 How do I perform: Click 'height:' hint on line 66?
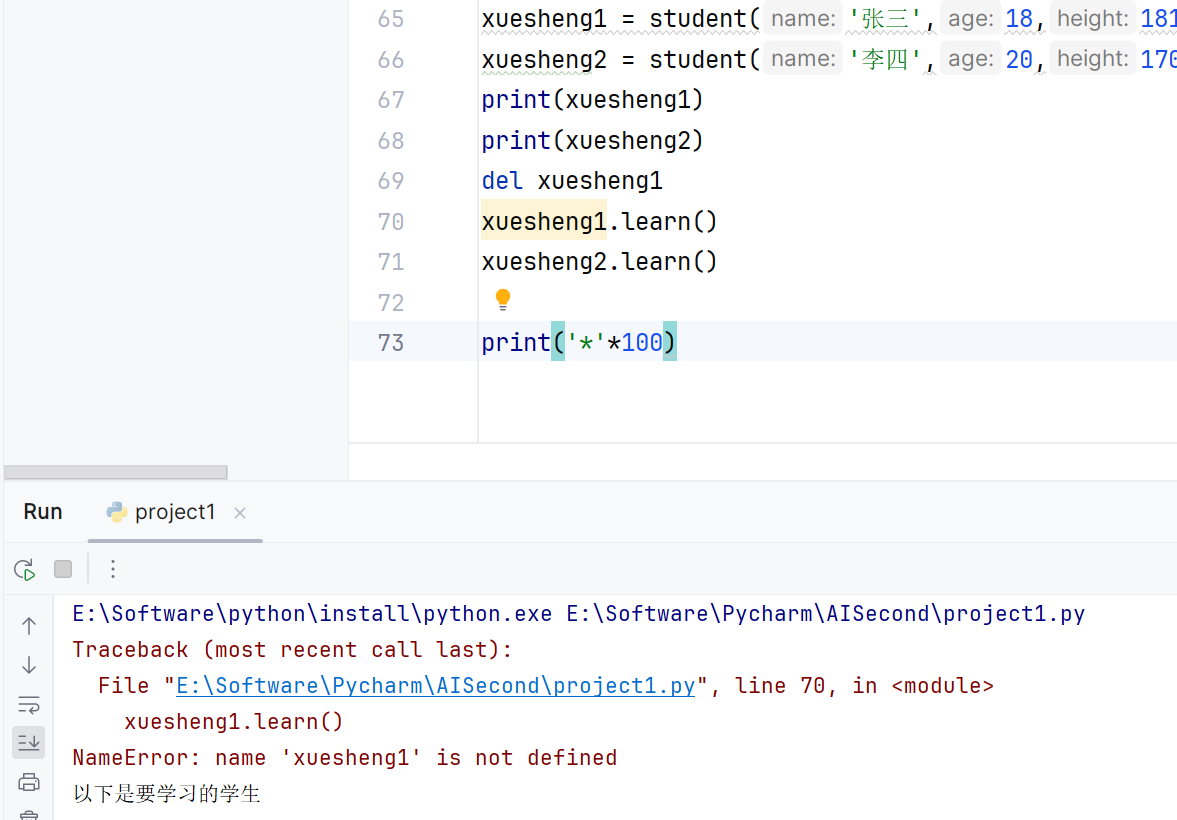(x=1093, y=59)
